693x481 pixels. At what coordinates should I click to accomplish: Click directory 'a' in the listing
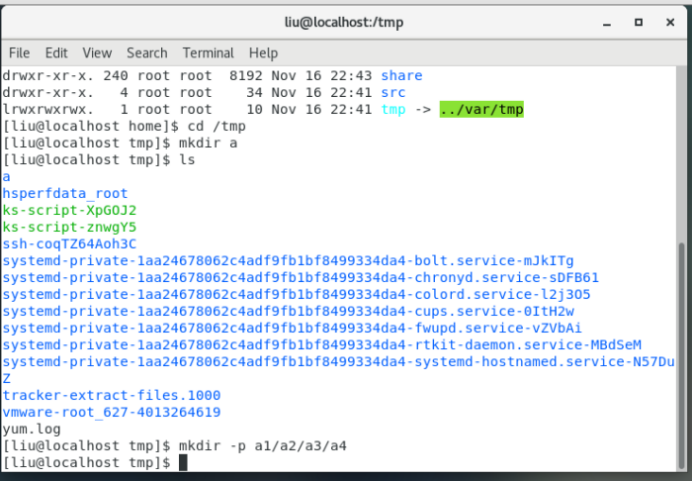tap(6, 177)
